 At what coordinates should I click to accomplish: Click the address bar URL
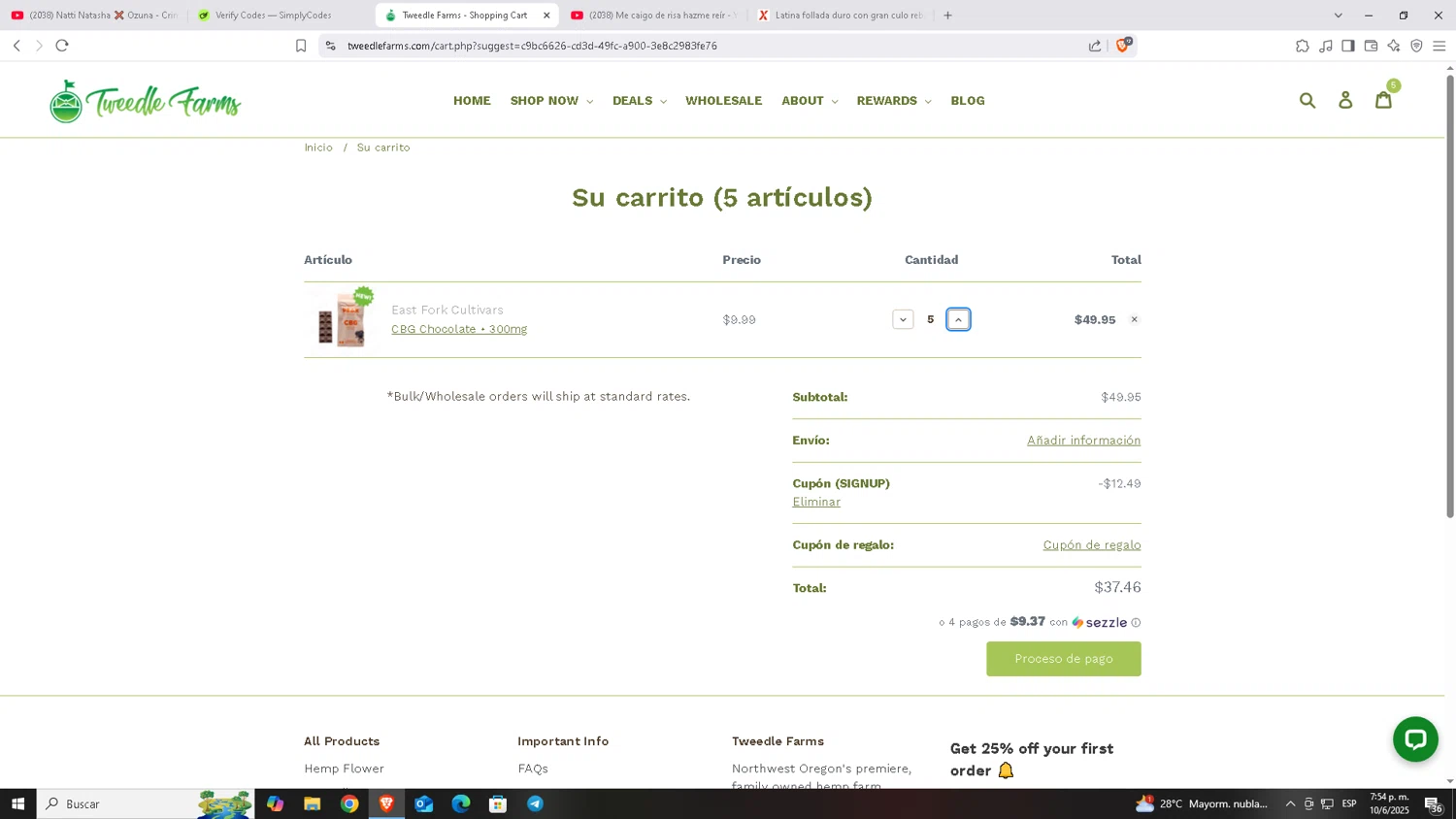[532, 46]
